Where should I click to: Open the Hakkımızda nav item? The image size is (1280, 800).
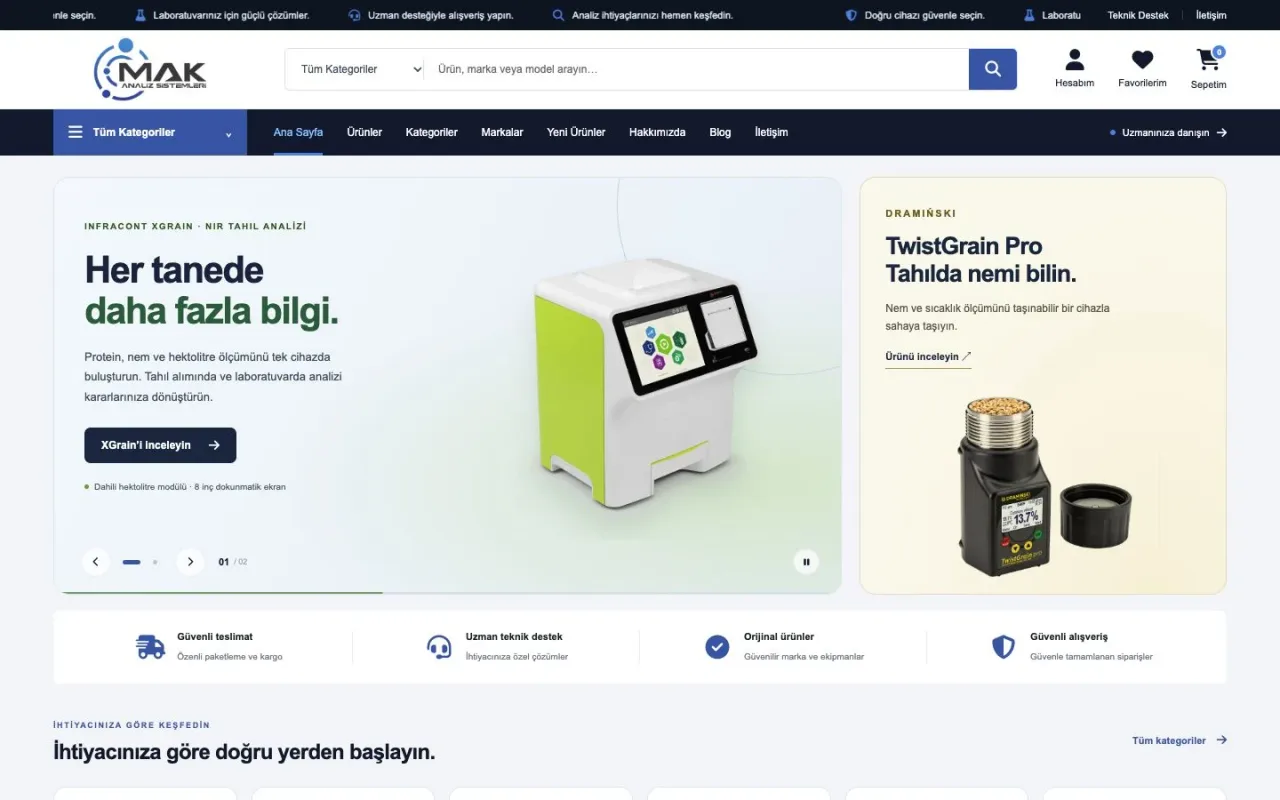point(657,132)
